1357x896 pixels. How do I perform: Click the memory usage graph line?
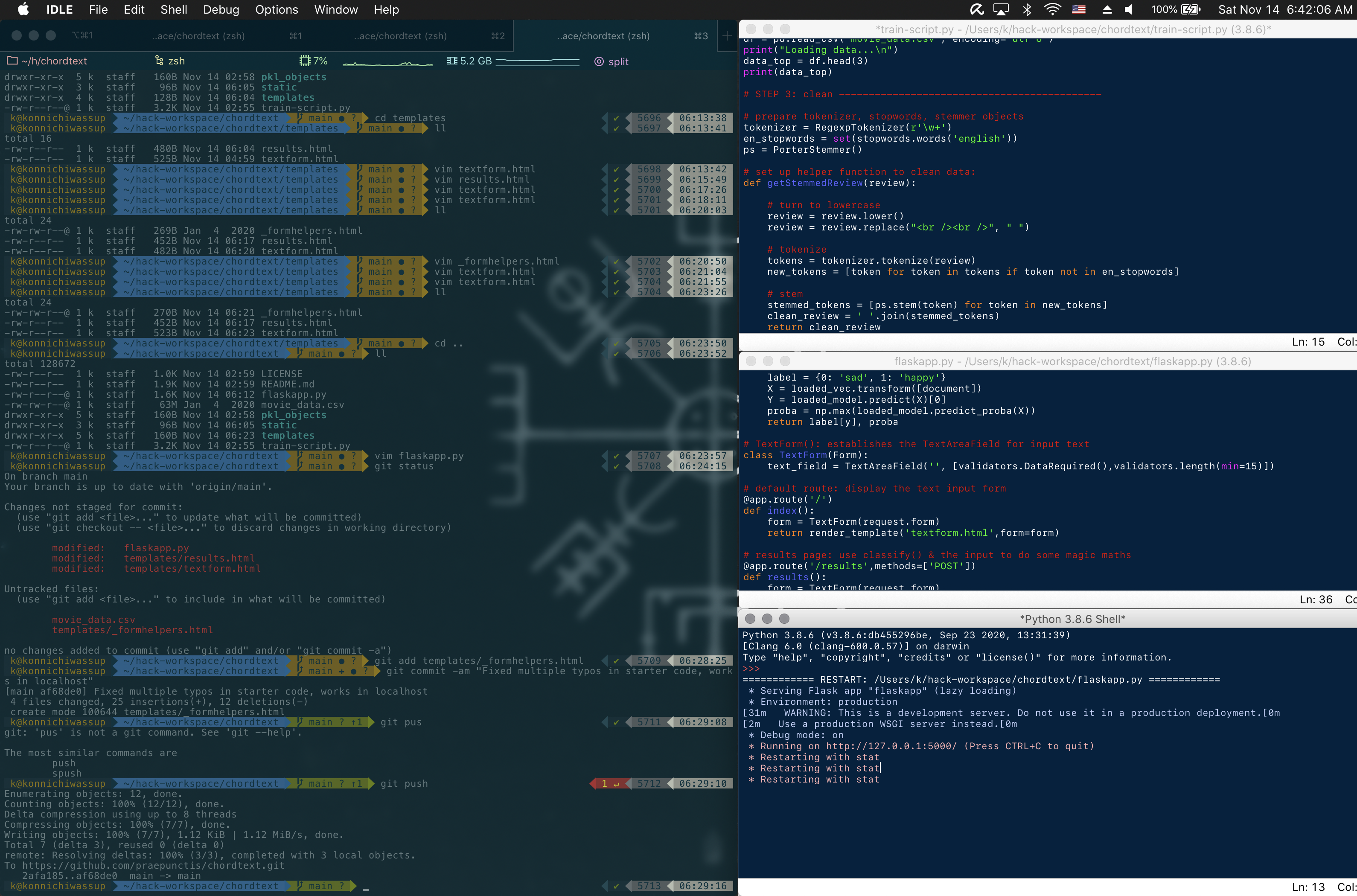coord(537,61)
